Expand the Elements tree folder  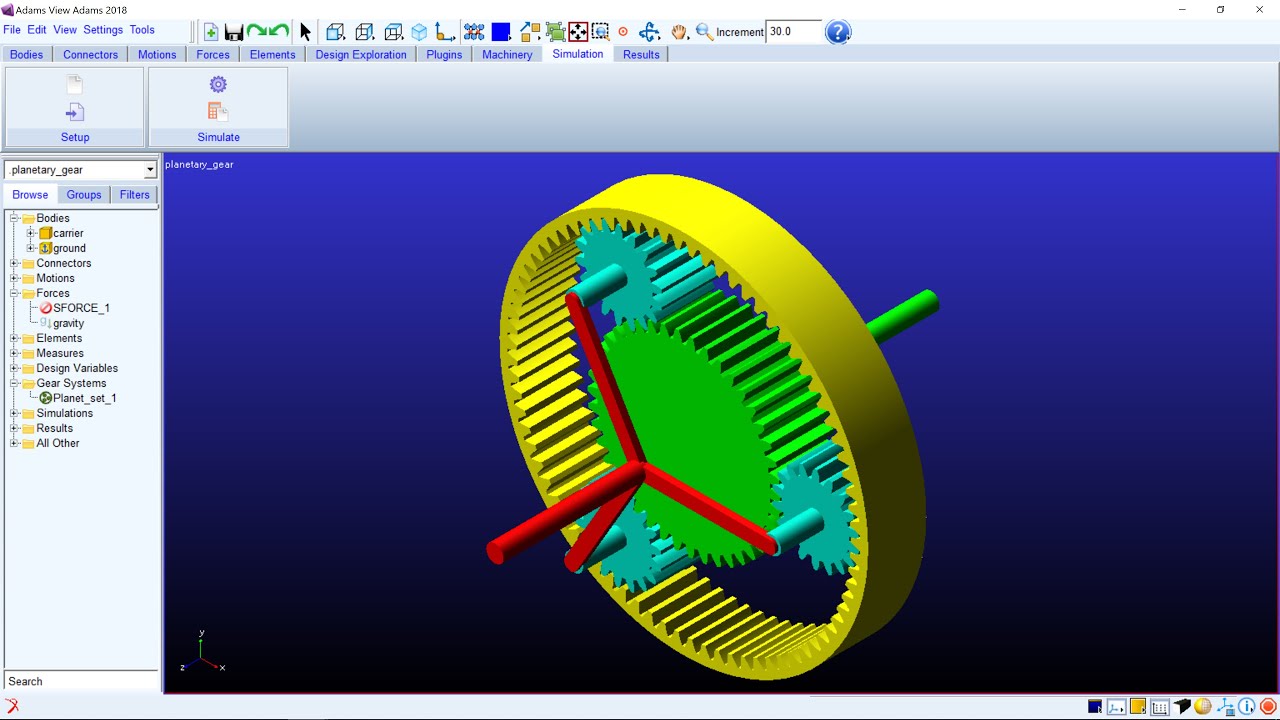pyautogui.click(x=15, y=338)
